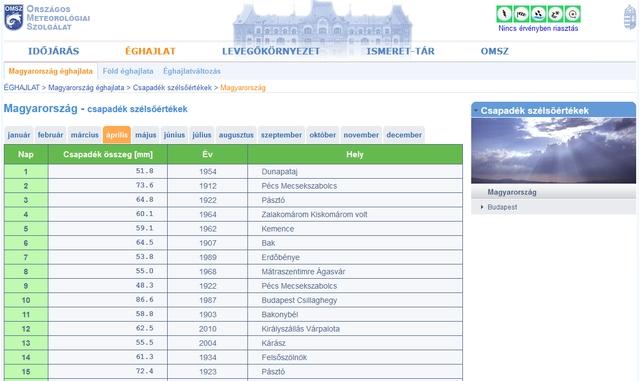640x381 pixels.
Task: Open the ÉGHAJLAT main menu
Action: click(x=150, y=51)
